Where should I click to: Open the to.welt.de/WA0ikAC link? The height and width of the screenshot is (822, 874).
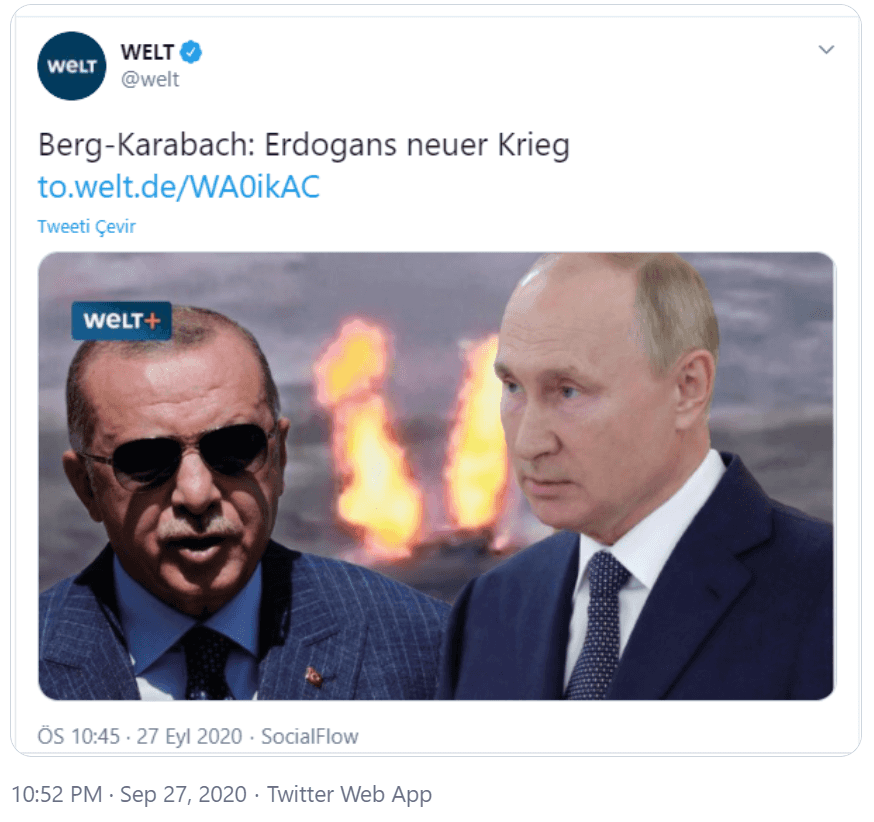(179, 187)
